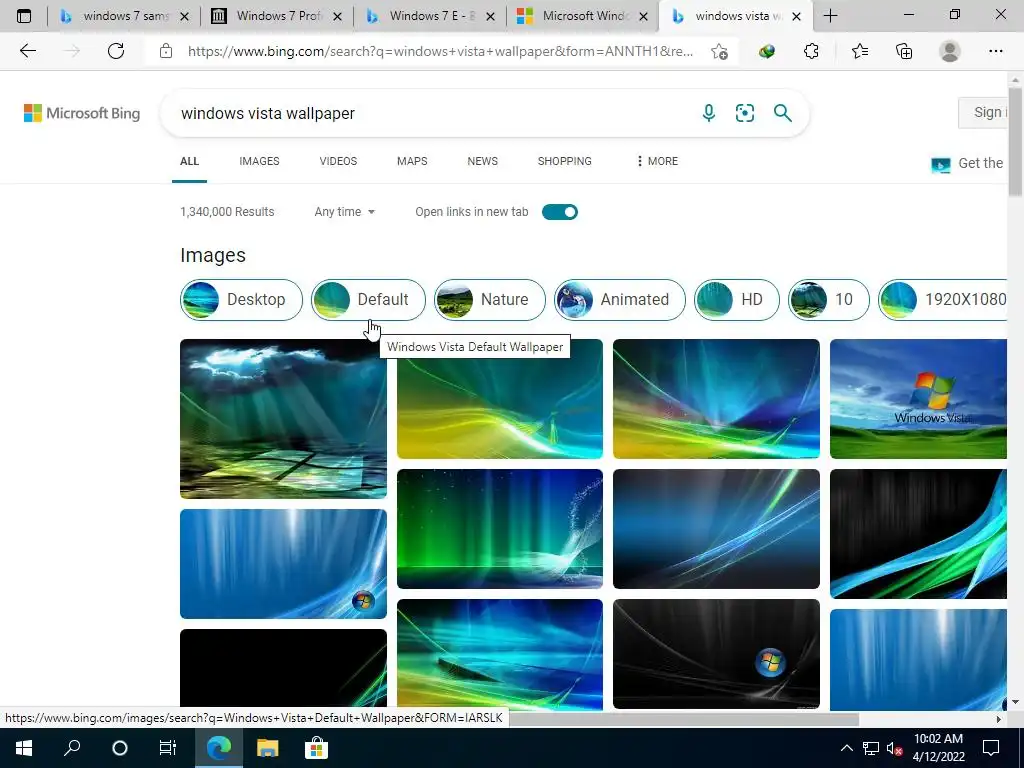Add page to favorites star icon
The height and width of the screenshot is (768, 1024).
click(720, 51)
